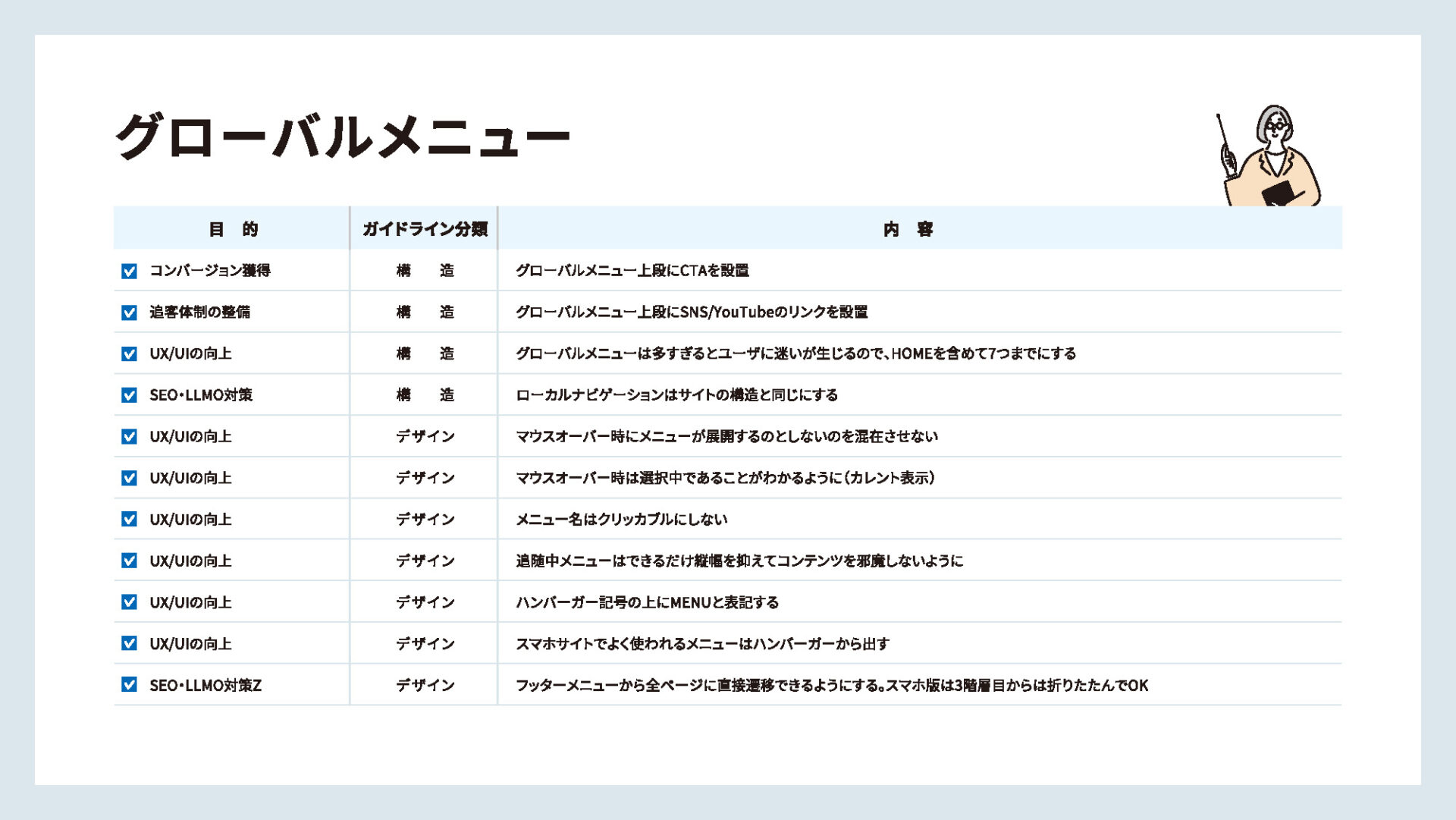
Task: Uncheck the last row SEO・LLMO対策Z checkbox
Action: (x=129, y=684)
